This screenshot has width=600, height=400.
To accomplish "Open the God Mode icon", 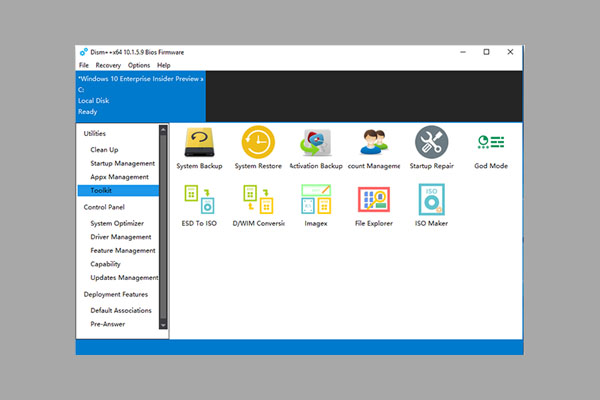I will point(490,143).
